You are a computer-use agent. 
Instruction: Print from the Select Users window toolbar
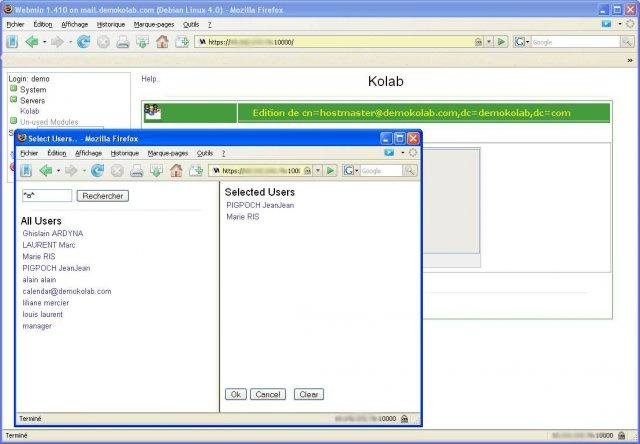pyautogui.click(x=137, y=171)
